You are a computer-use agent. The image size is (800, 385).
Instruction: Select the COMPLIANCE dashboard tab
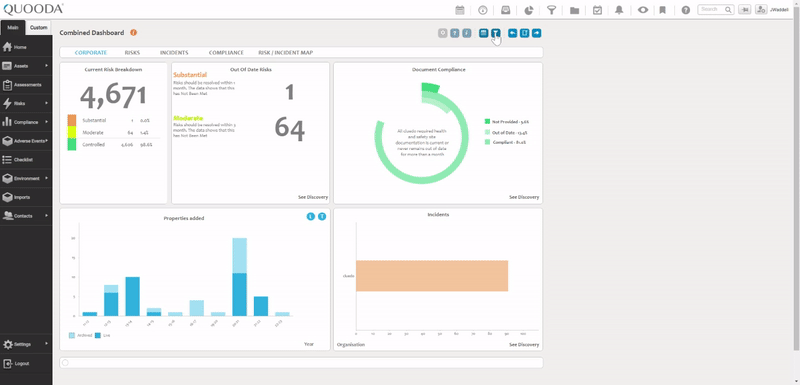[226, 53]
